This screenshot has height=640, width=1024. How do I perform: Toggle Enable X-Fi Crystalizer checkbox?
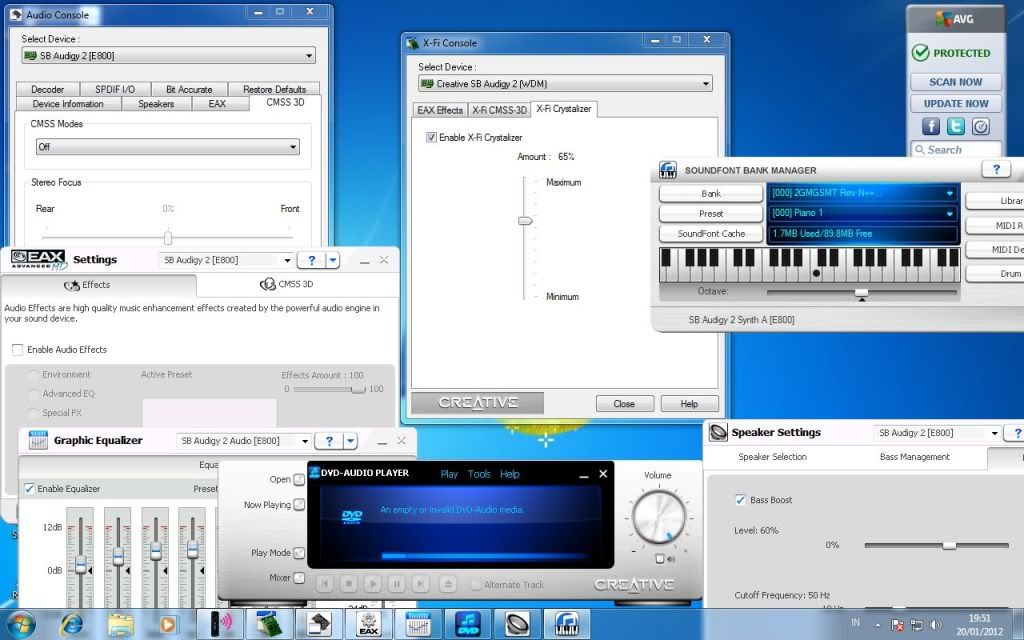[431, 137]
